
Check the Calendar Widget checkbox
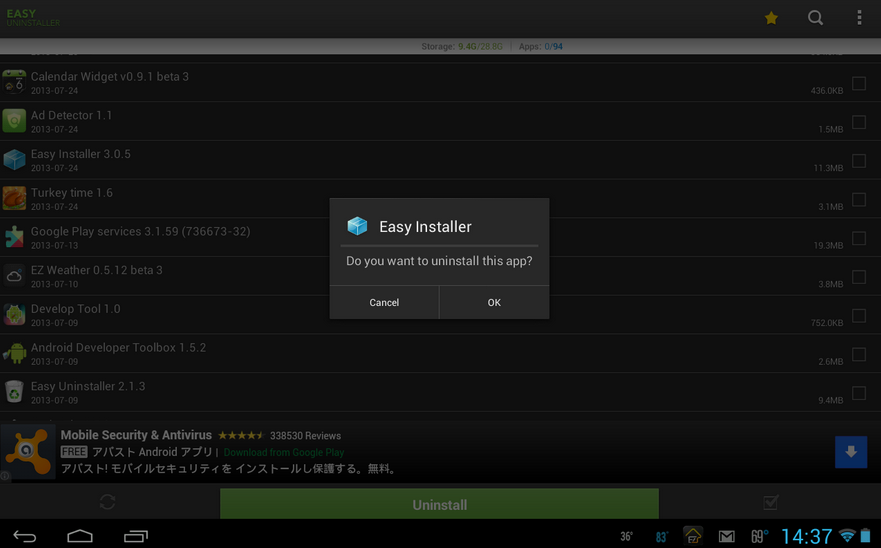coord(859,83)
